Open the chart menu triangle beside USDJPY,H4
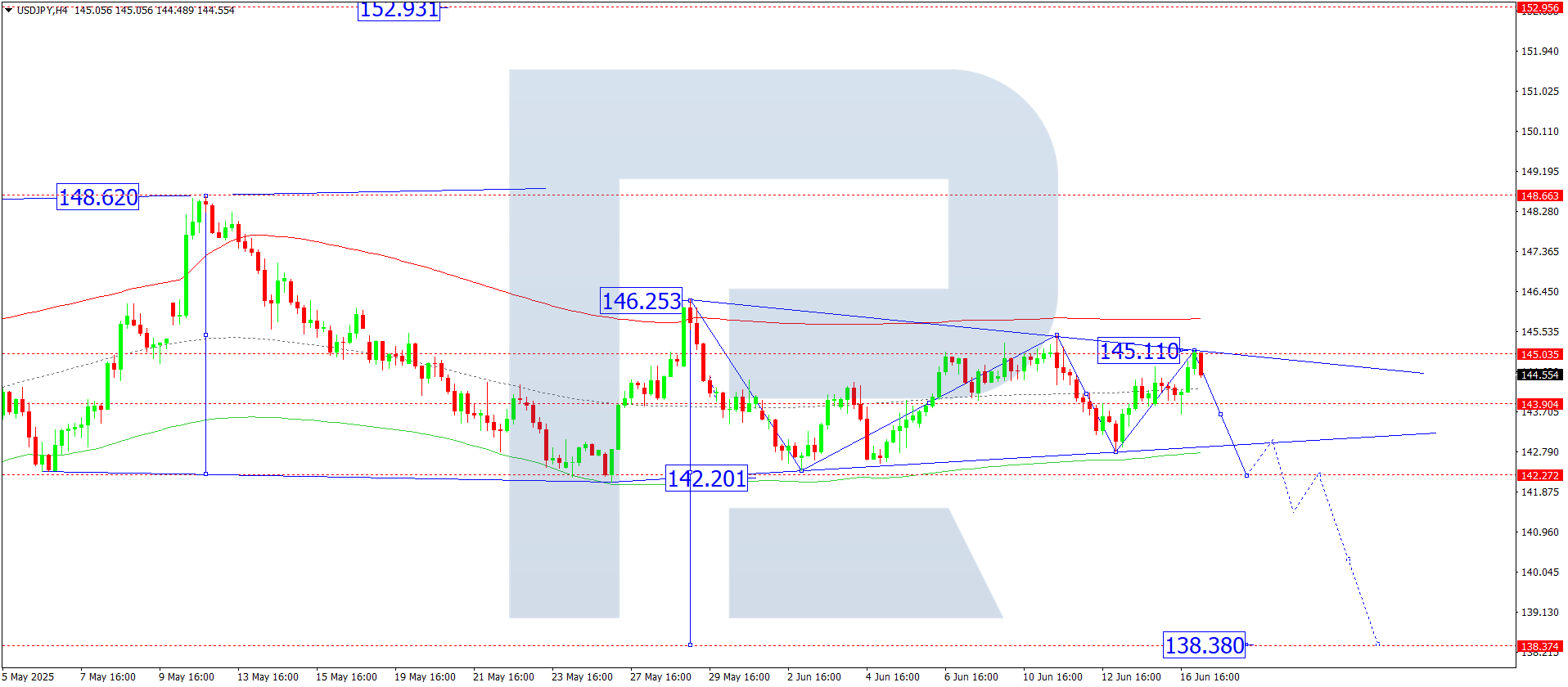 coord(9,11)
